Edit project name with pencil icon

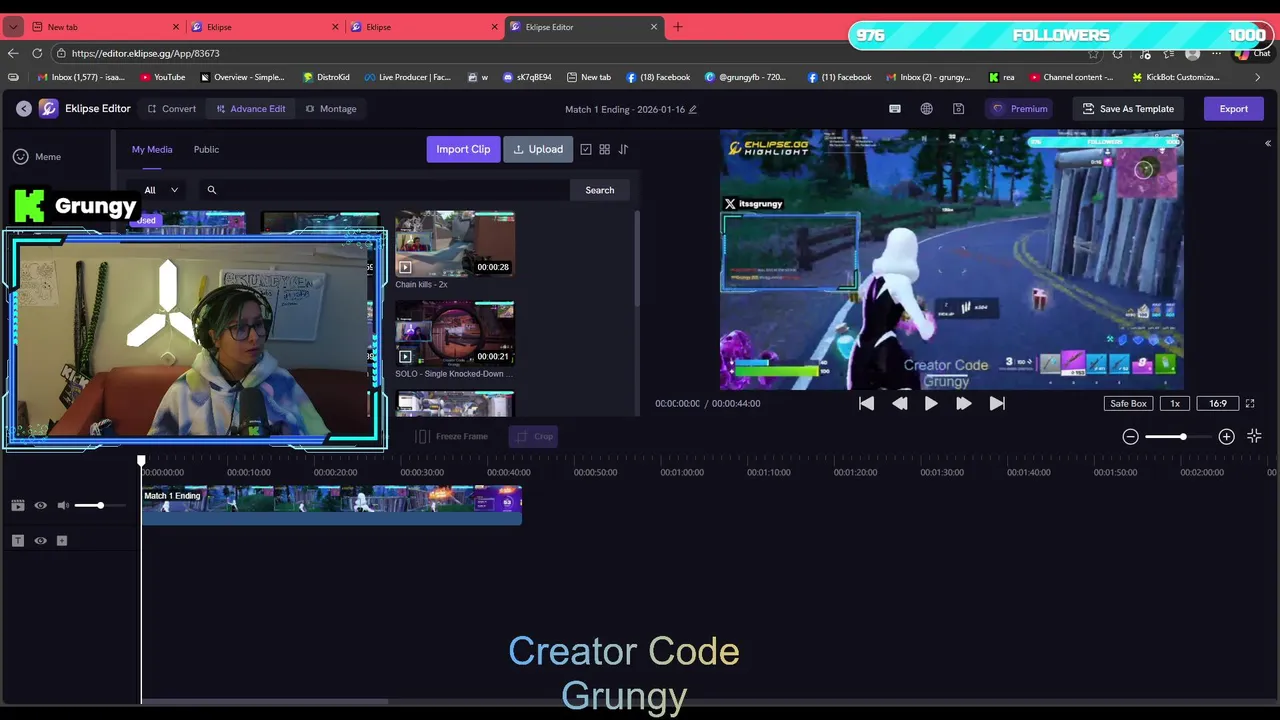pyautogui.click(x=693, y=109)
